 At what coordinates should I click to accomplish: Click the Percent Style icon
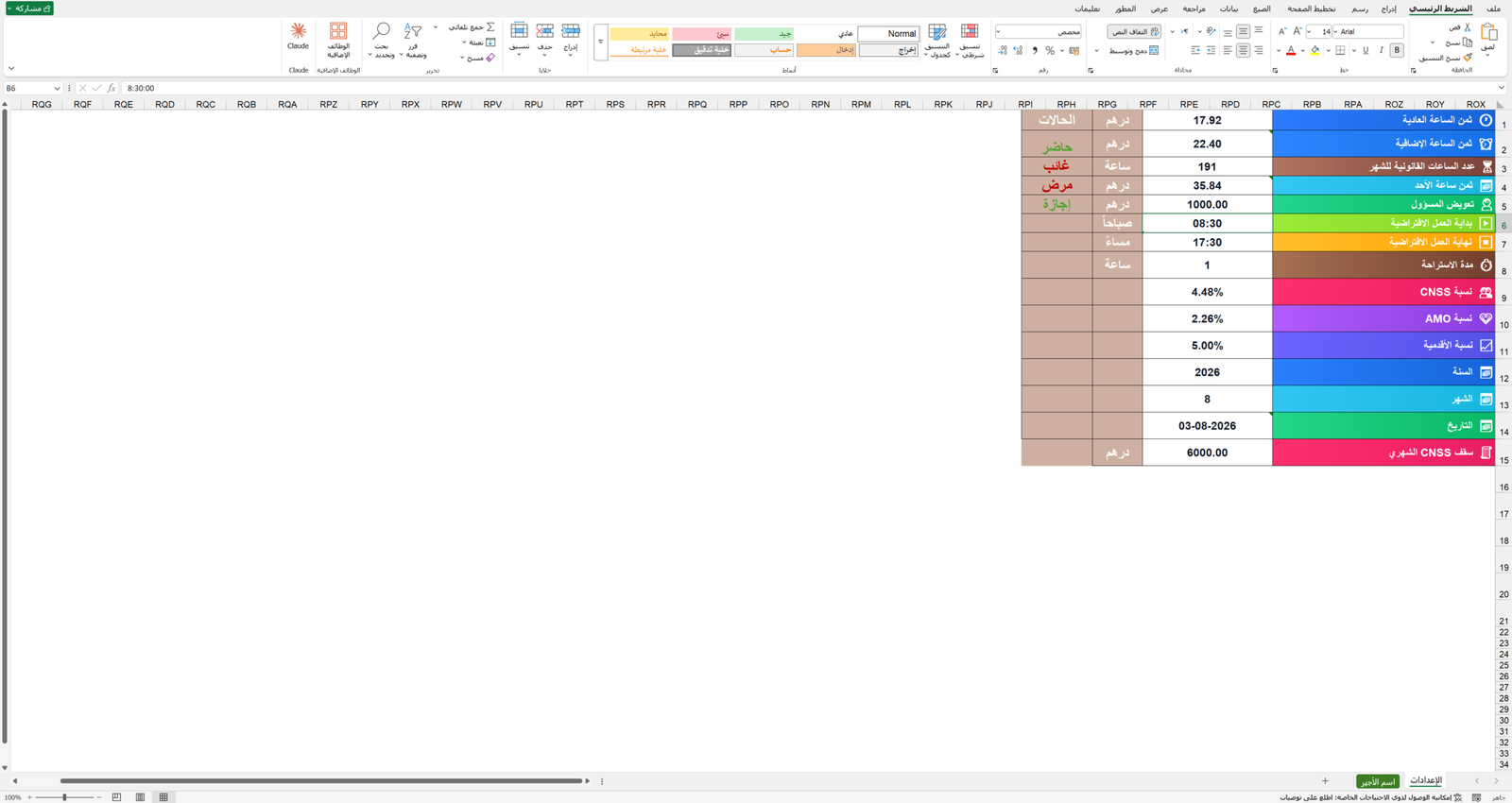coord(1050,50)
